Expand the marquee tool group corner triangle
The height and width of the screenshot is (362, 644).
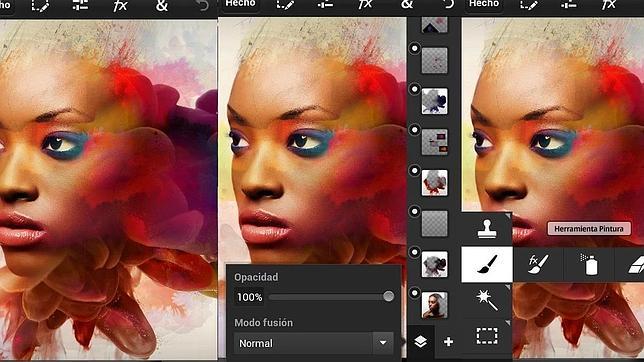tap(508, 323)
